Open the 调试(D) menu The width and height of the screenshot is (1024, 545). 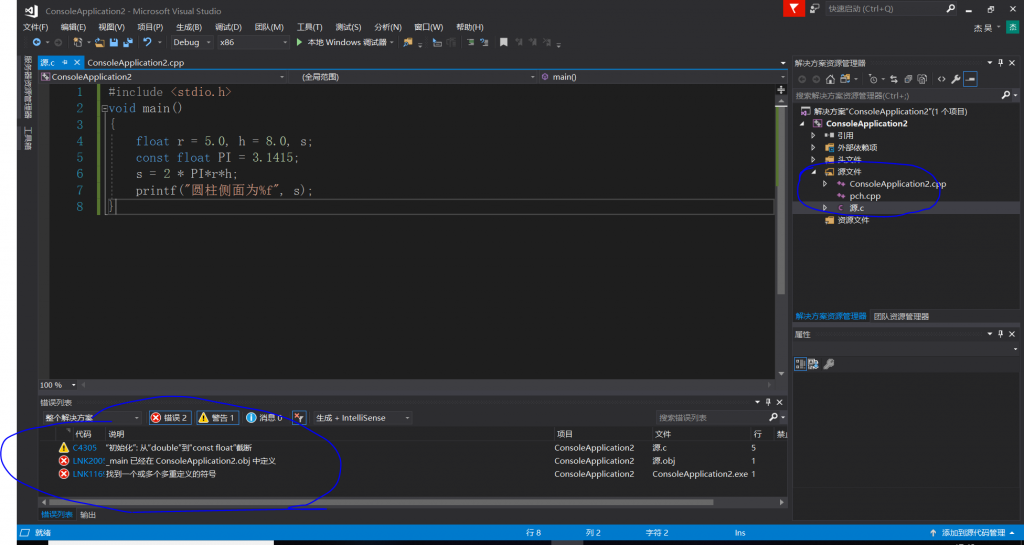pos(228,27)
